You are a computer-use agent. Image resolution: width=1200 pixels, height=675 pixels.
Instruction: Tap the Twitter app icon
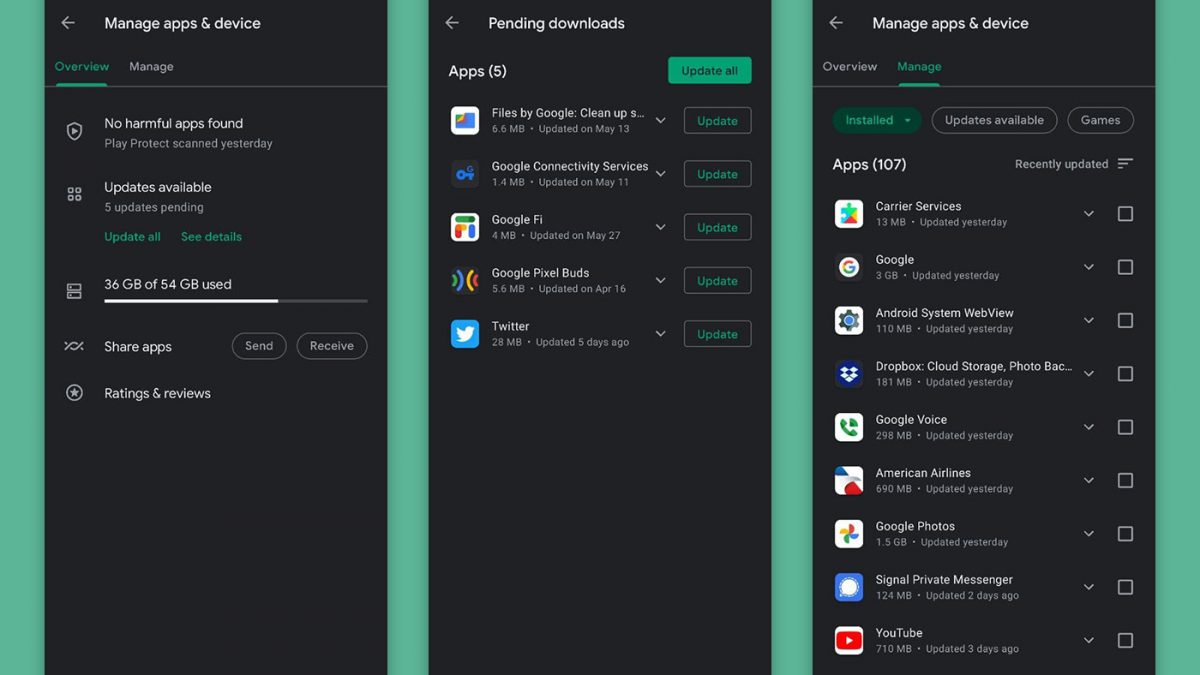coord(465,334)
